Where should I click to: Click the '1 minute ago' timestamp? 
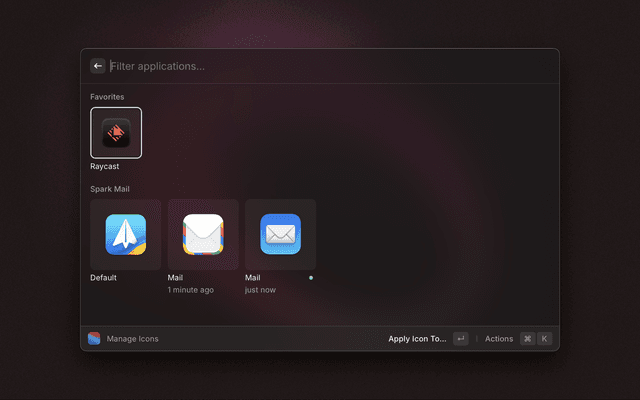pyautogui.click(x=190, y=290)
